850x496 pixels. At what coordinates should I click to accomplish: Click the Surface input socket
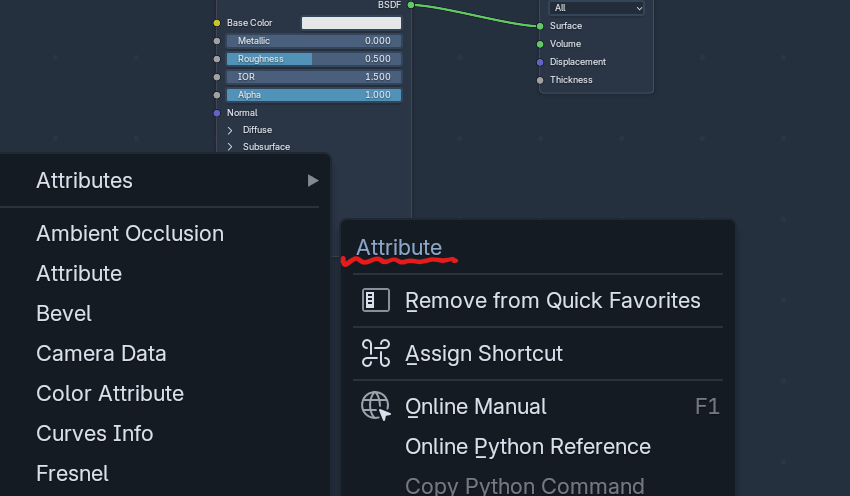point(540,26)
